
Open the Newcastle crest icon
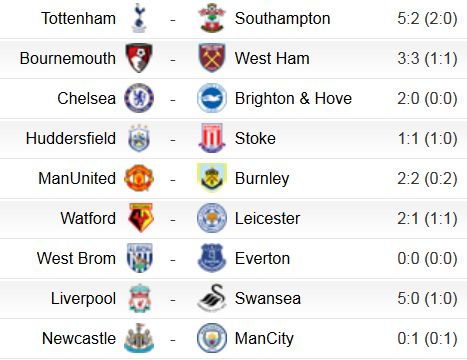[x=139, y=338]
